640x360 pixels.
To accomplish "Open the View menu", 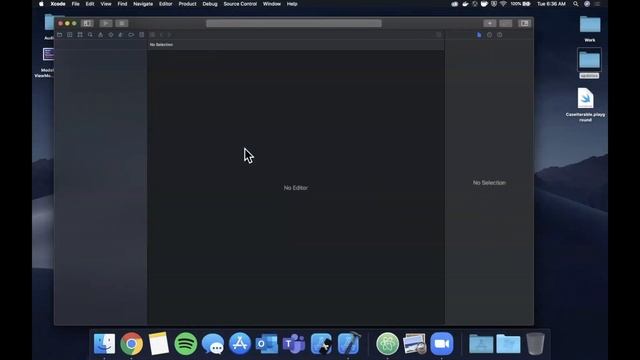I will coord(106,4).
